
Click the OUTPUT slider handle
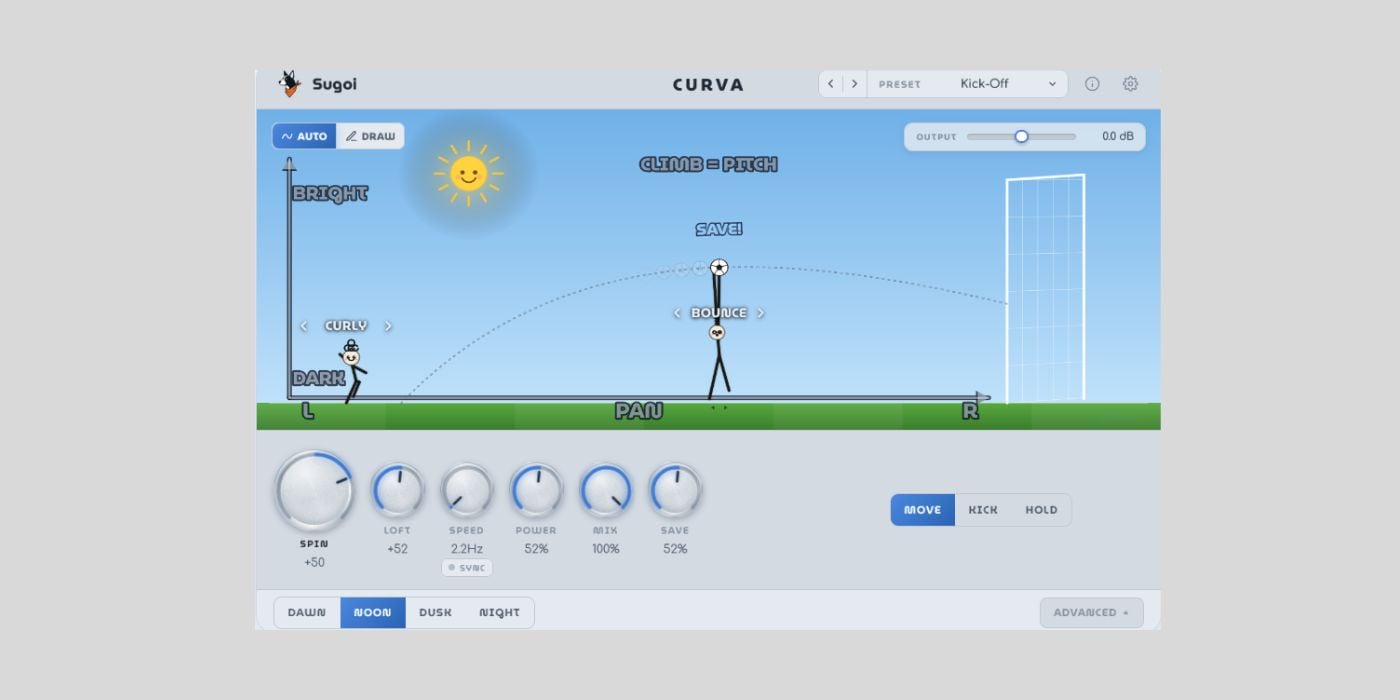point(1021,136)
